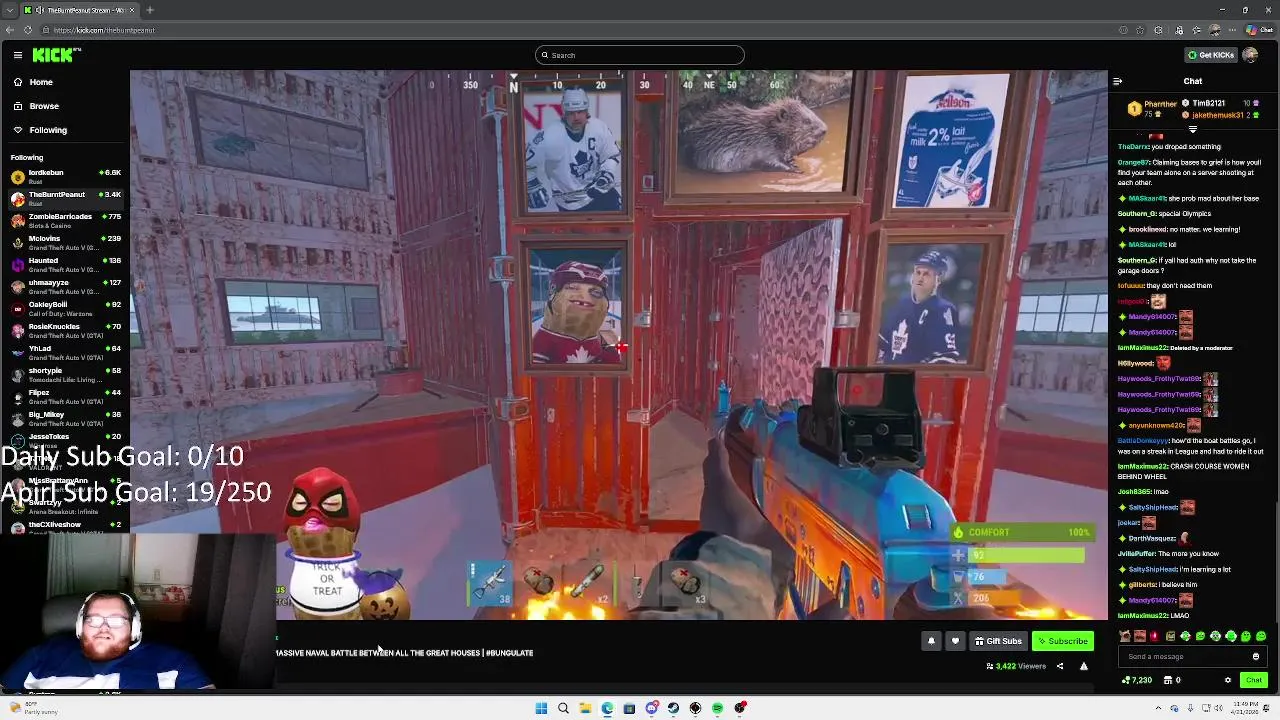The image size is (1280, 720).
Task: Click the report warning triangle icon
Action: click(1083, 666)
